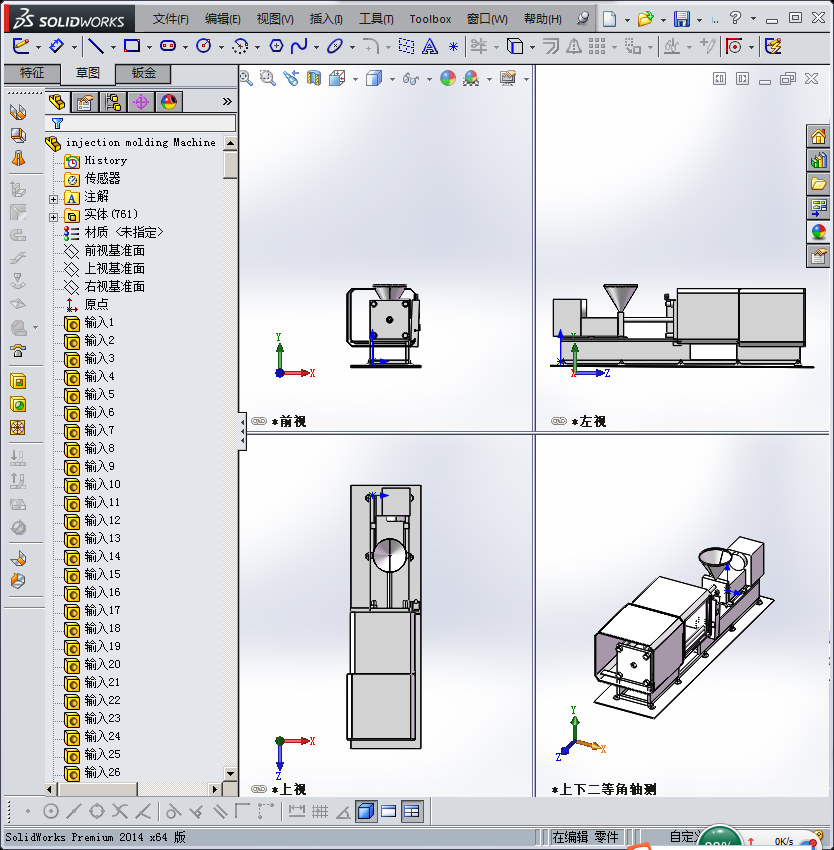The image size is (834, 850).
Task: Open the Circle tool dropdown arrow
Action: click(x=221, y=48)
